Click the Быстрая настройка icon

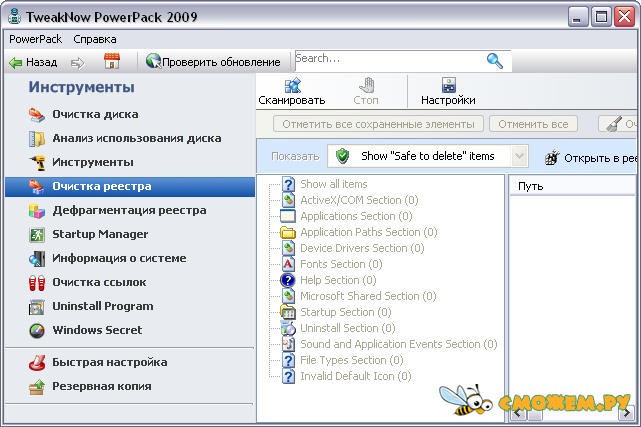37,362
